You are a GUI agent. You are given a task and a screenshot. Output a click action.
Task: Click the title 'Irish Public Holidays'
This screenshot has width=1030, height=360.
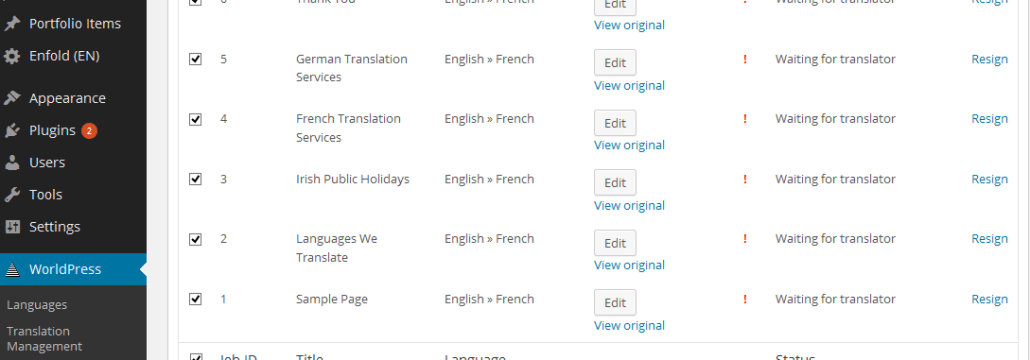tap(353, 179)
